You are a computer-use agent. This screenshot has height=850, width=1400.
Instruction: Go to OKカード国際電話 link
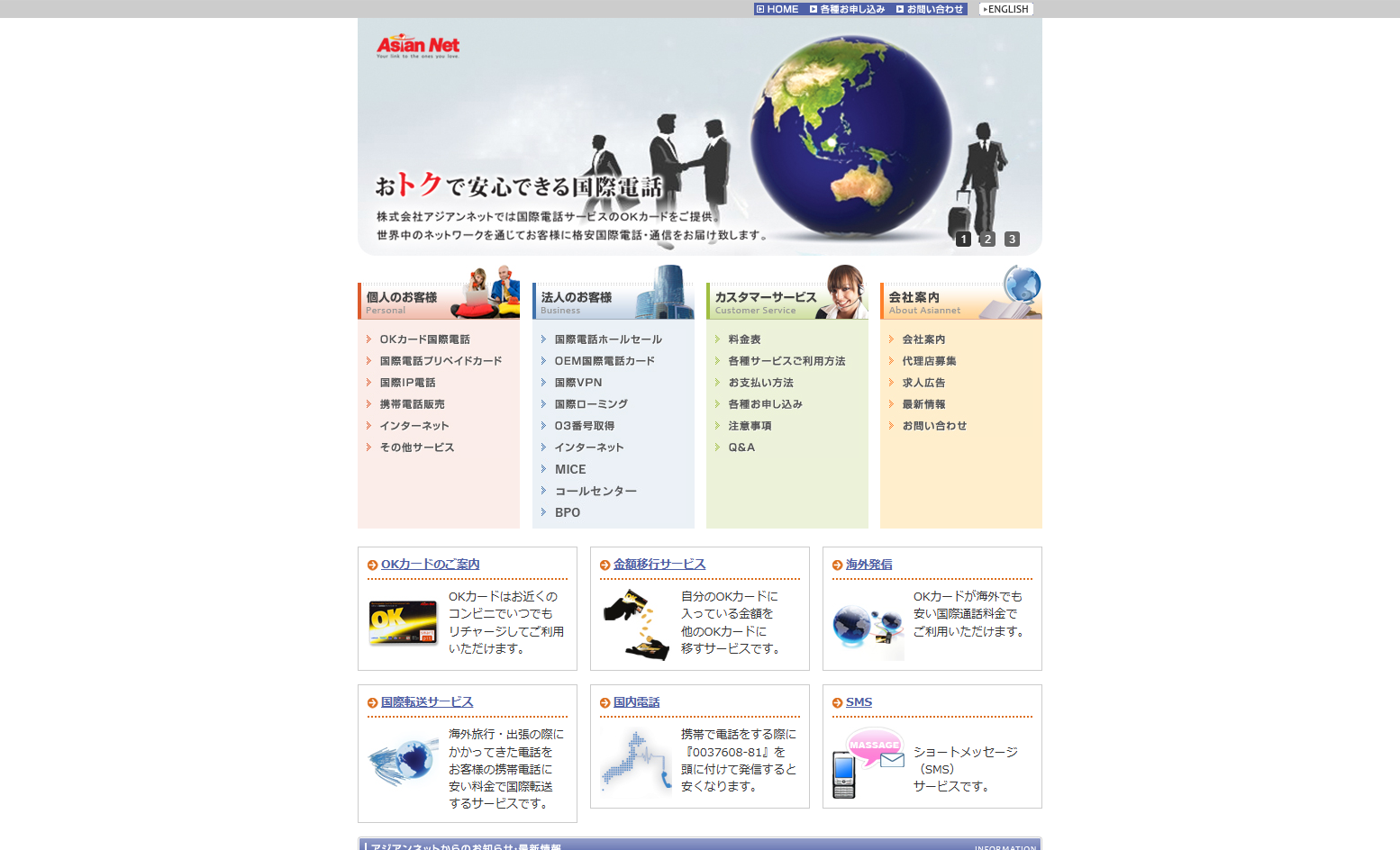click(x=424, y=339)
